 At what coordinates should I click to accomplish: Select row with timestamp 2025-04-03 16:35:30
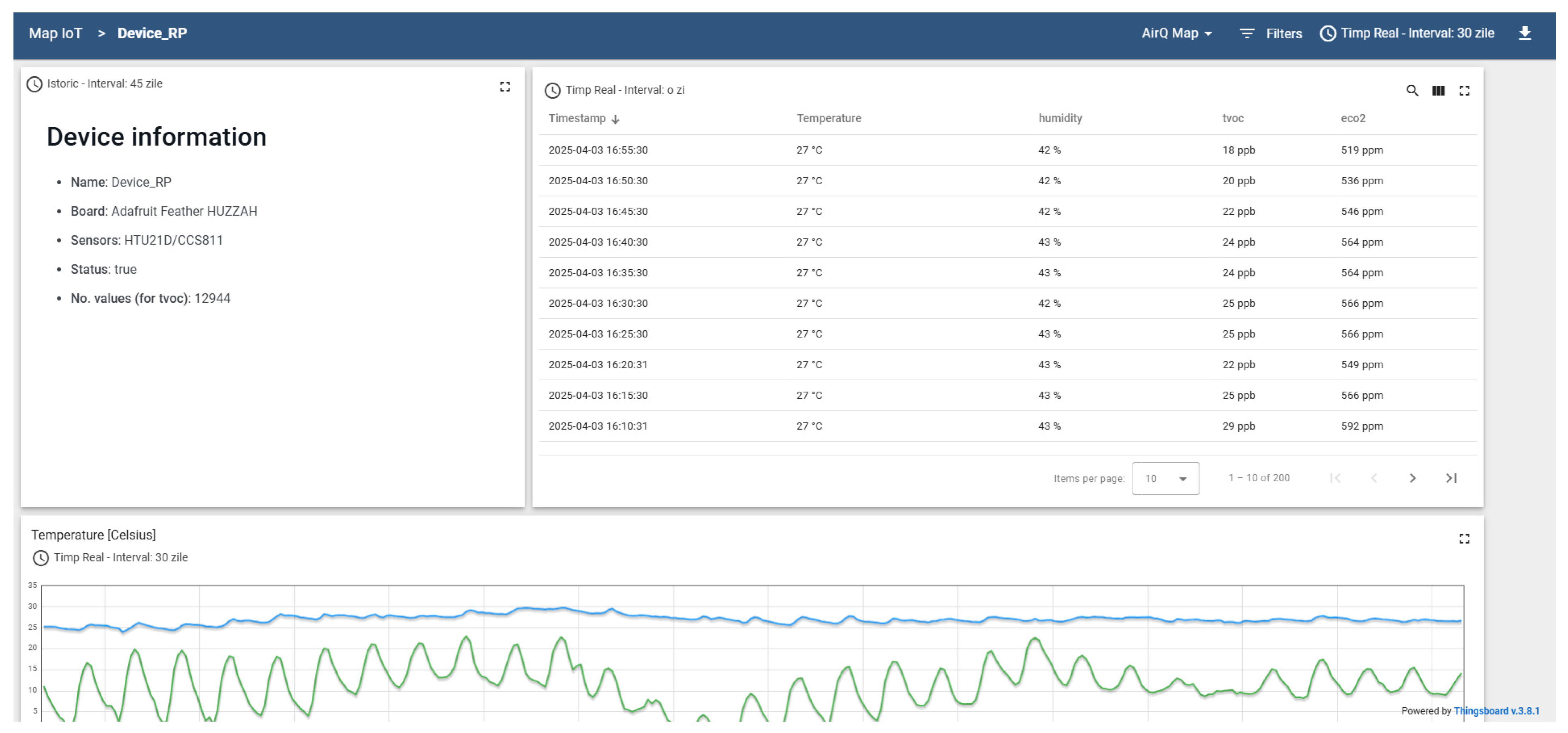tap(1008, 273)
